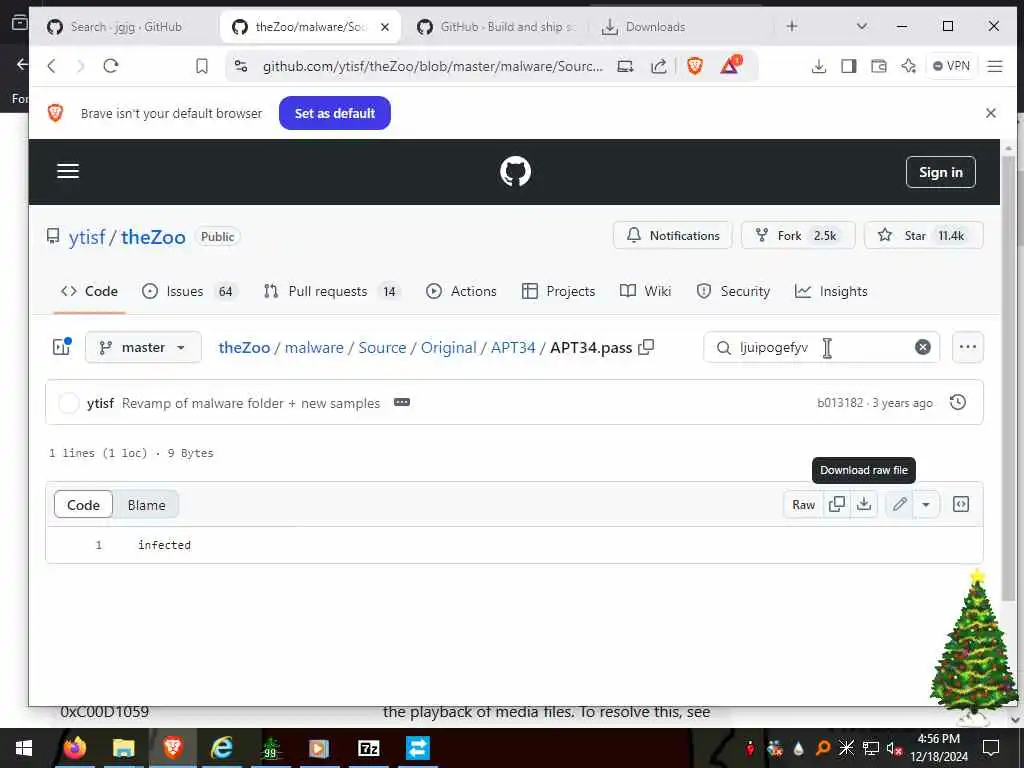The height and width of the screenshot is (768, 1024).
Task: Download the raw APT34.pass file
Action: (864, 504)
